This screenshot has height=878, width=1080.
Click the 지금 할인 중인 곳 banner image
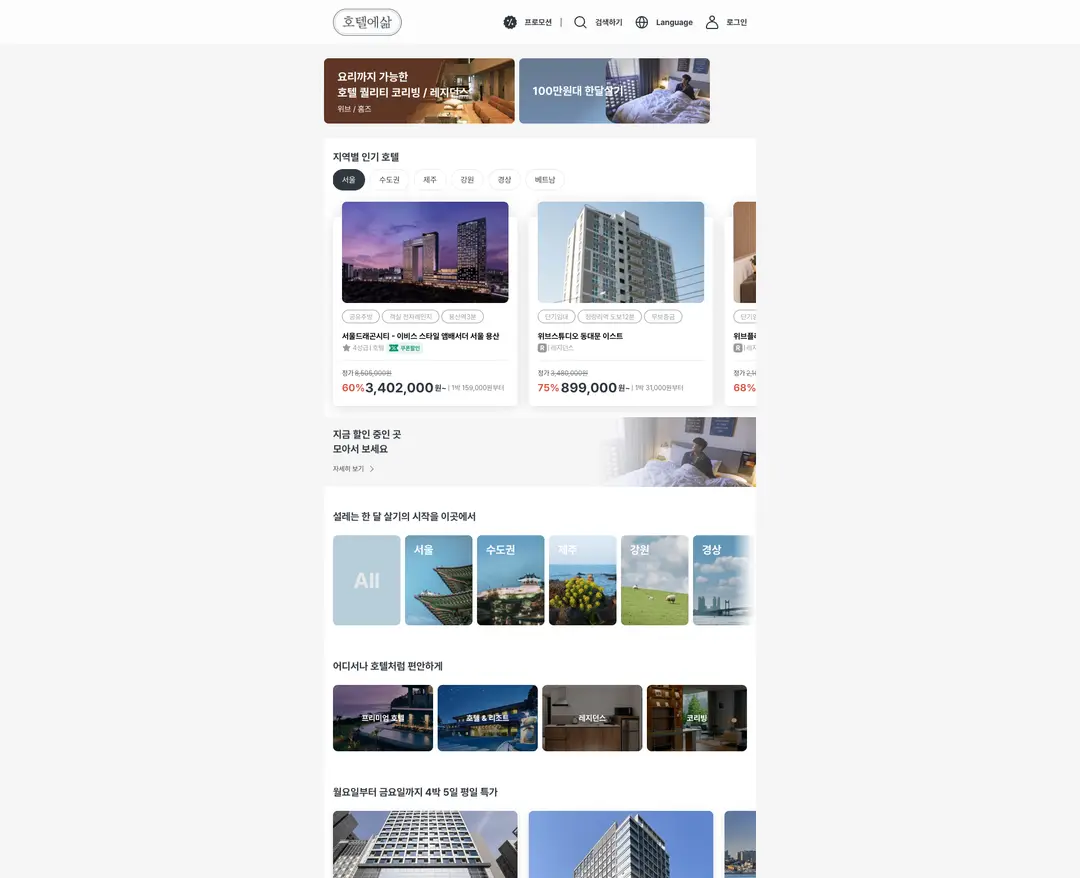(678, 452)
